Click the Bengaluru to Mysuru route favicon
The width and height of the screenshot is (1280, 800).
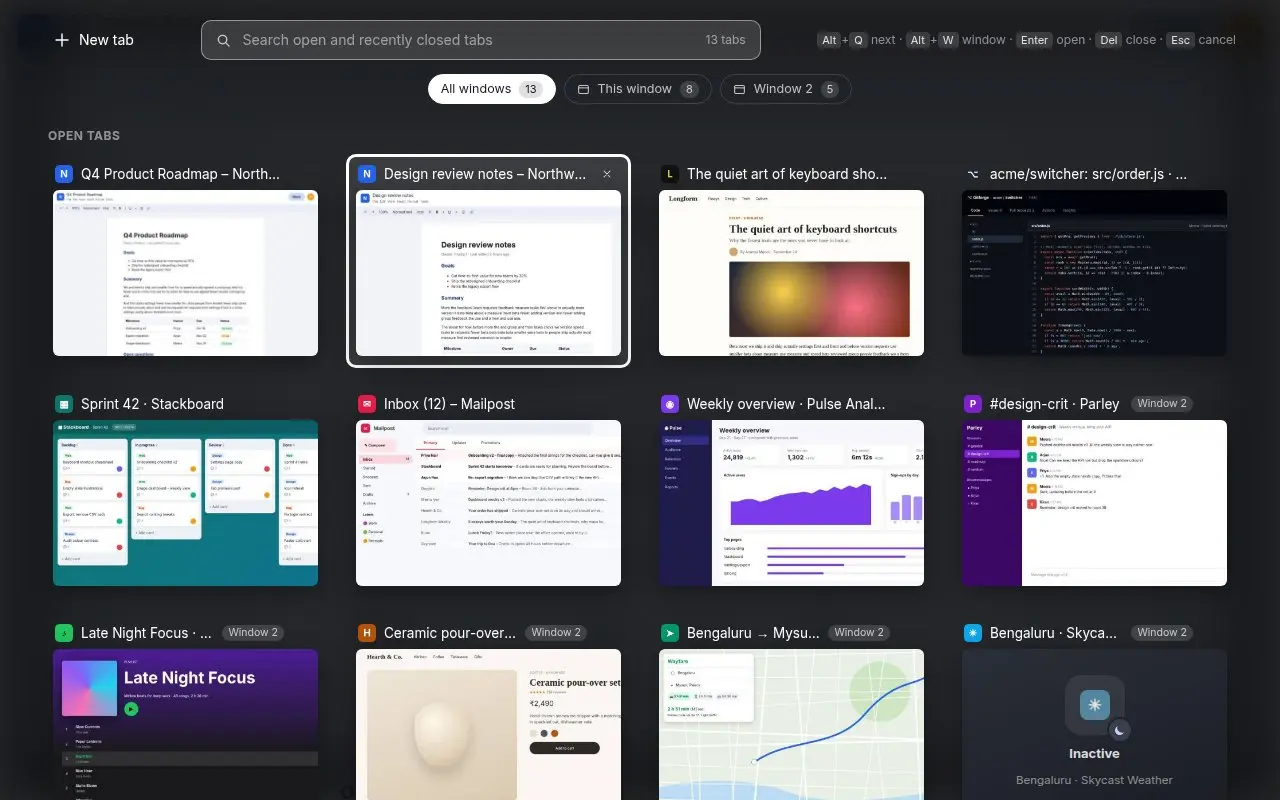670,633
